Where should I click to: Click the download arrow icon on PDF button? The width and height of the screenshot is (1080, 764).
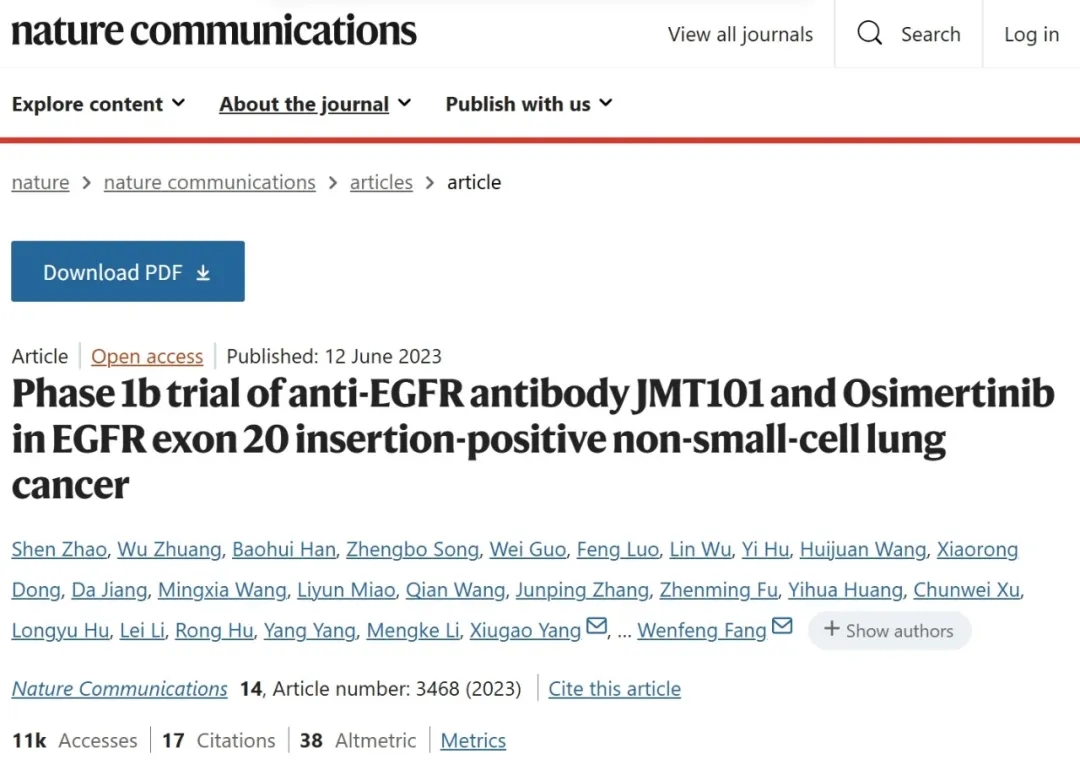point(203,272)
